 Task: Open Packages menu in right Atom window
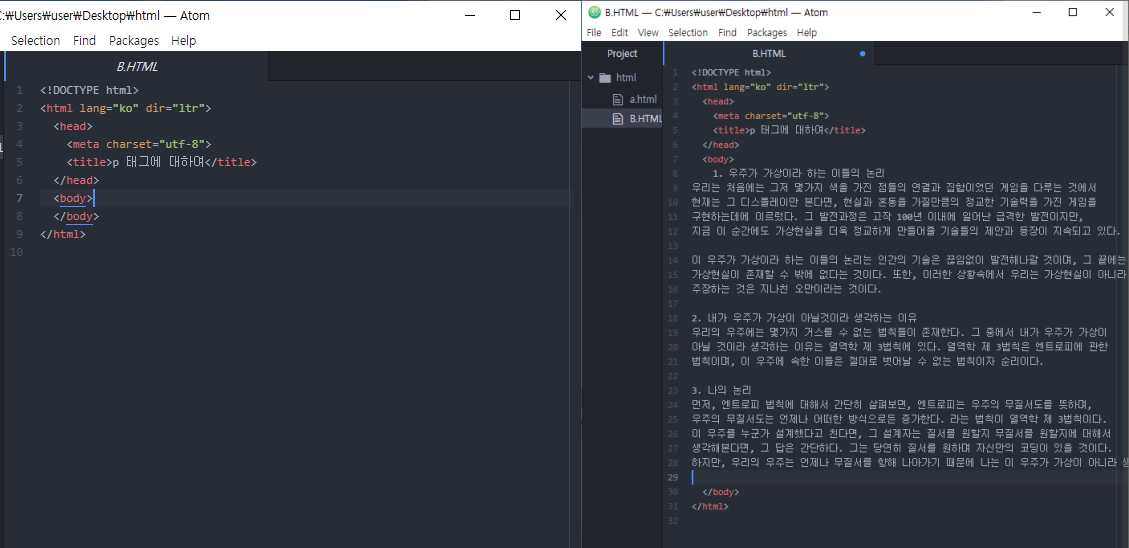tap(767, 32)
